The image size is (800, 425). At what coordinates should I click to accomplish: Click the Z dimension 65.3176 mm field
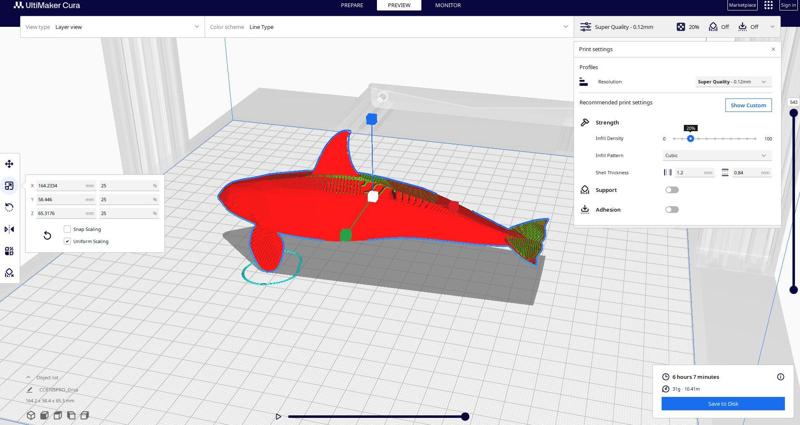tap(66, 213)
